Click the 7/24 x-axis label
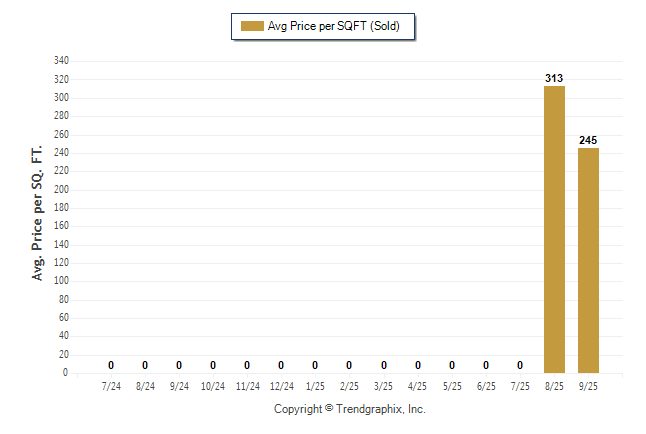The height and width of the screenshot is (434, 646). tap(111, 386)
